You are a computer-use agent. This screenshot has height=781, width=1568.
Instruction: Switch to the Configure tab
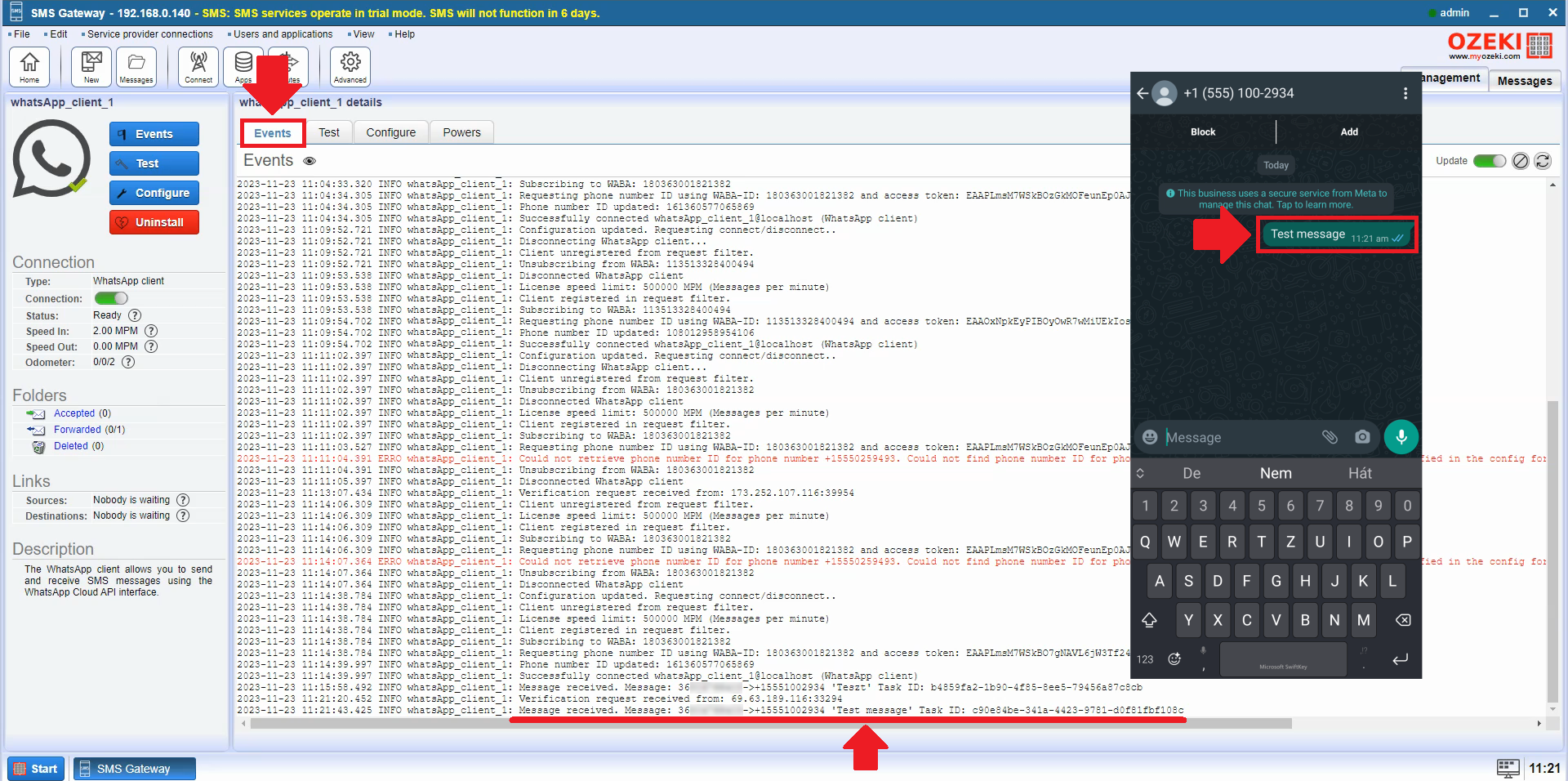coord(391,132)
